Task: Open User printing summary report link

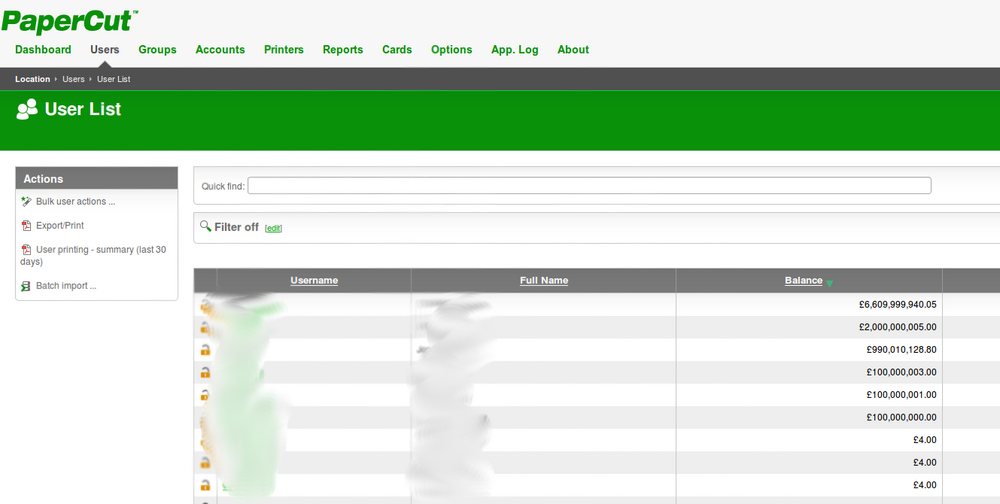Action: pyautogui.click(x=93, y=256)
